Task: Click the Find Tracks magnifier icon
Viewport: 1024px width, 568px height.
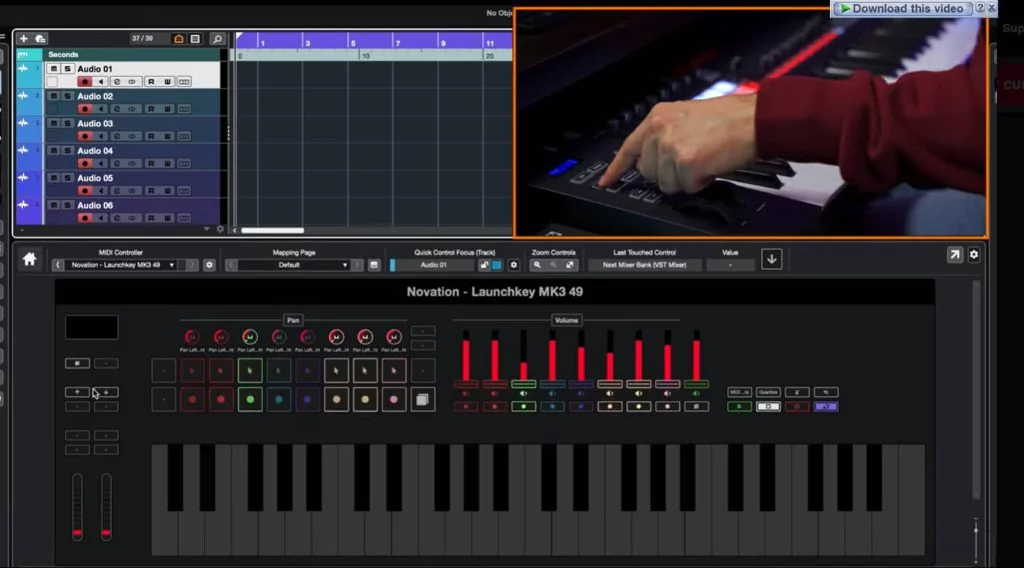Action: [x=217, y=39]
